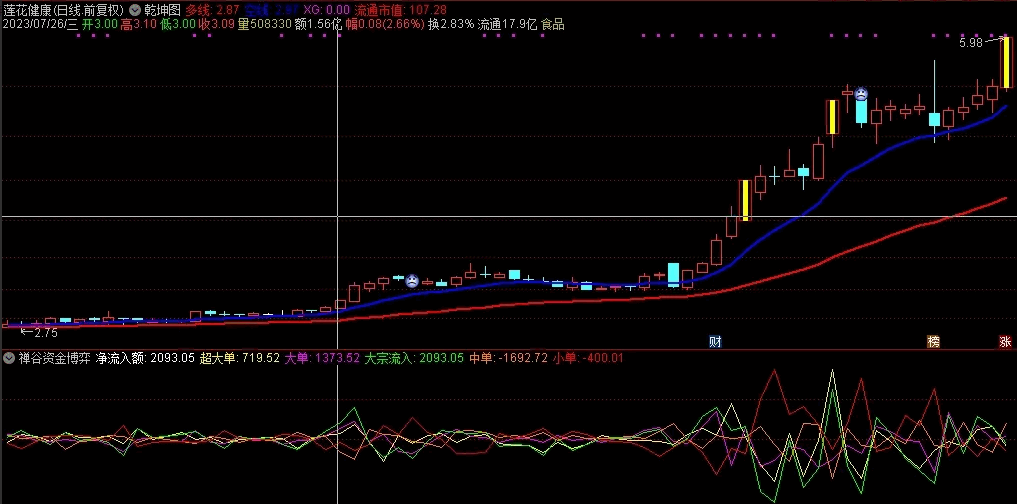Select the 多线 2.87 indicator label
Viewport: 1017px width, 504px height.
point(212,10)
